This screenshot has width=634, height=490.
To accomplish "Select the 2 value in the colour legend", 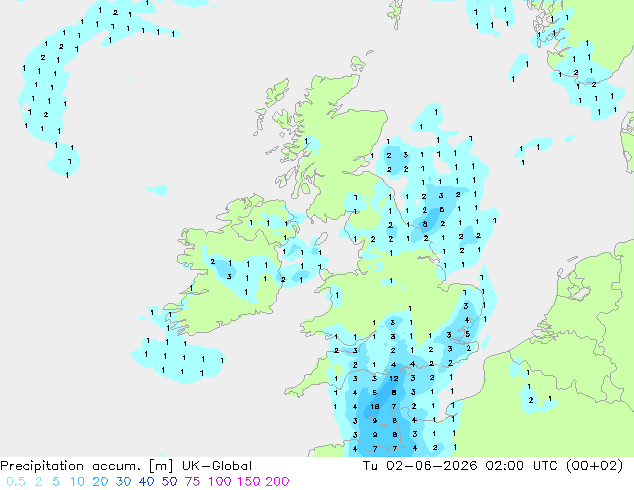I will (x=38, y=482).
